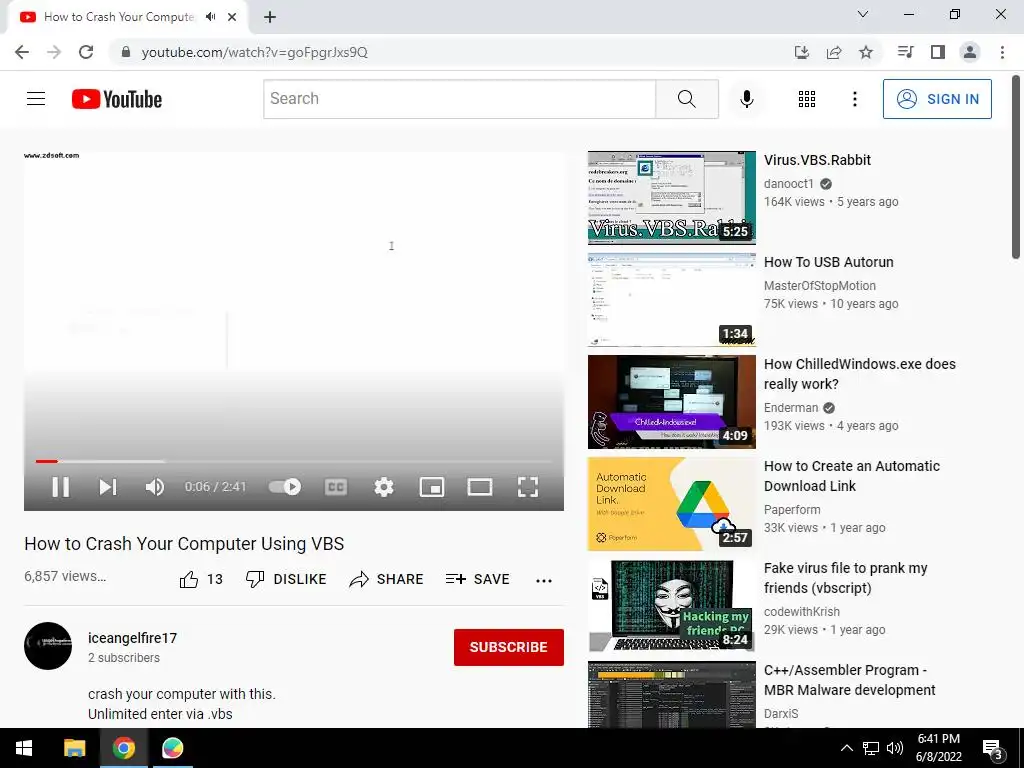1024x768 pixels.
Task: Enter full screen mode
Action: [x=528, y=487]
